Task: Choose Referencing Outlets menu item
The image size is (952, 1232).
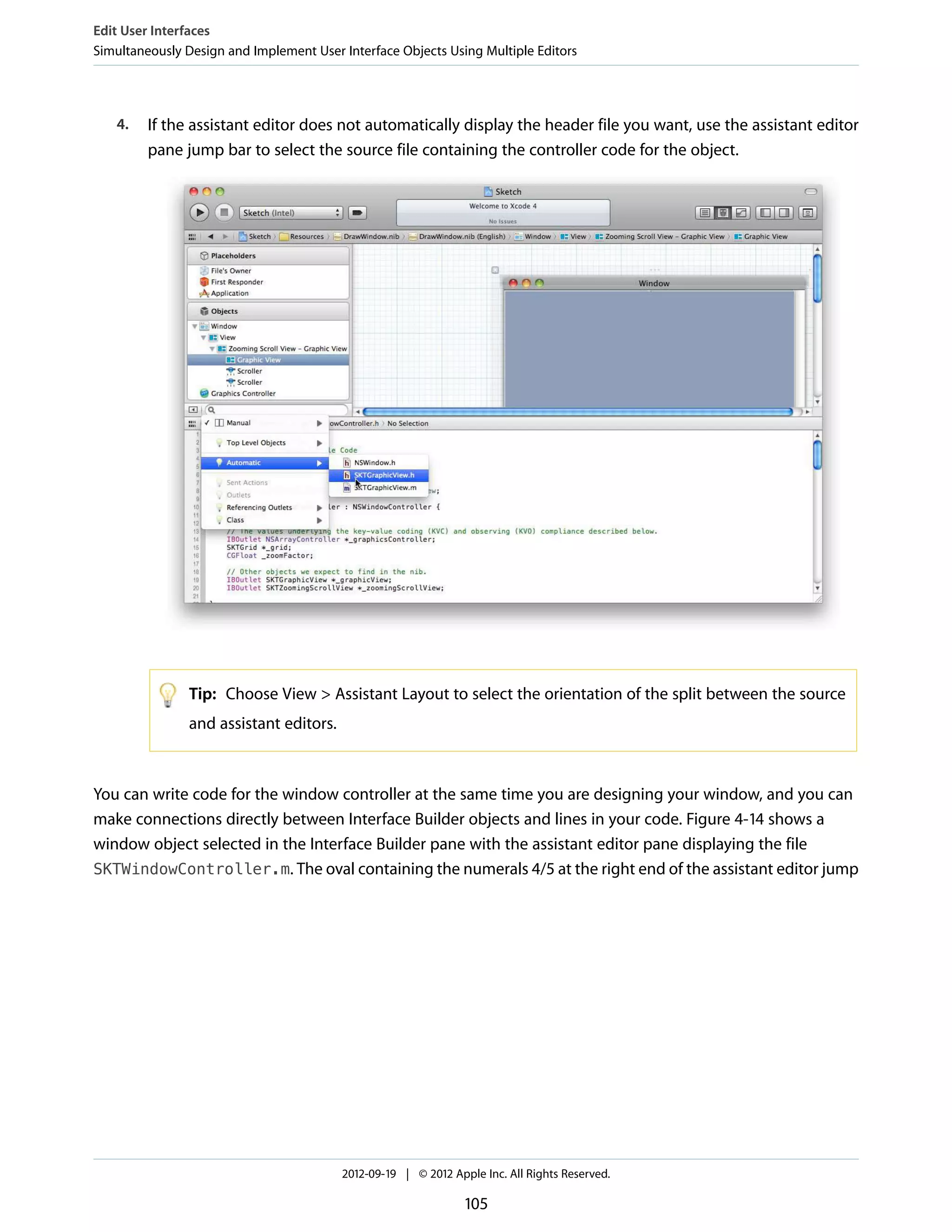Action: pos(264,508)
